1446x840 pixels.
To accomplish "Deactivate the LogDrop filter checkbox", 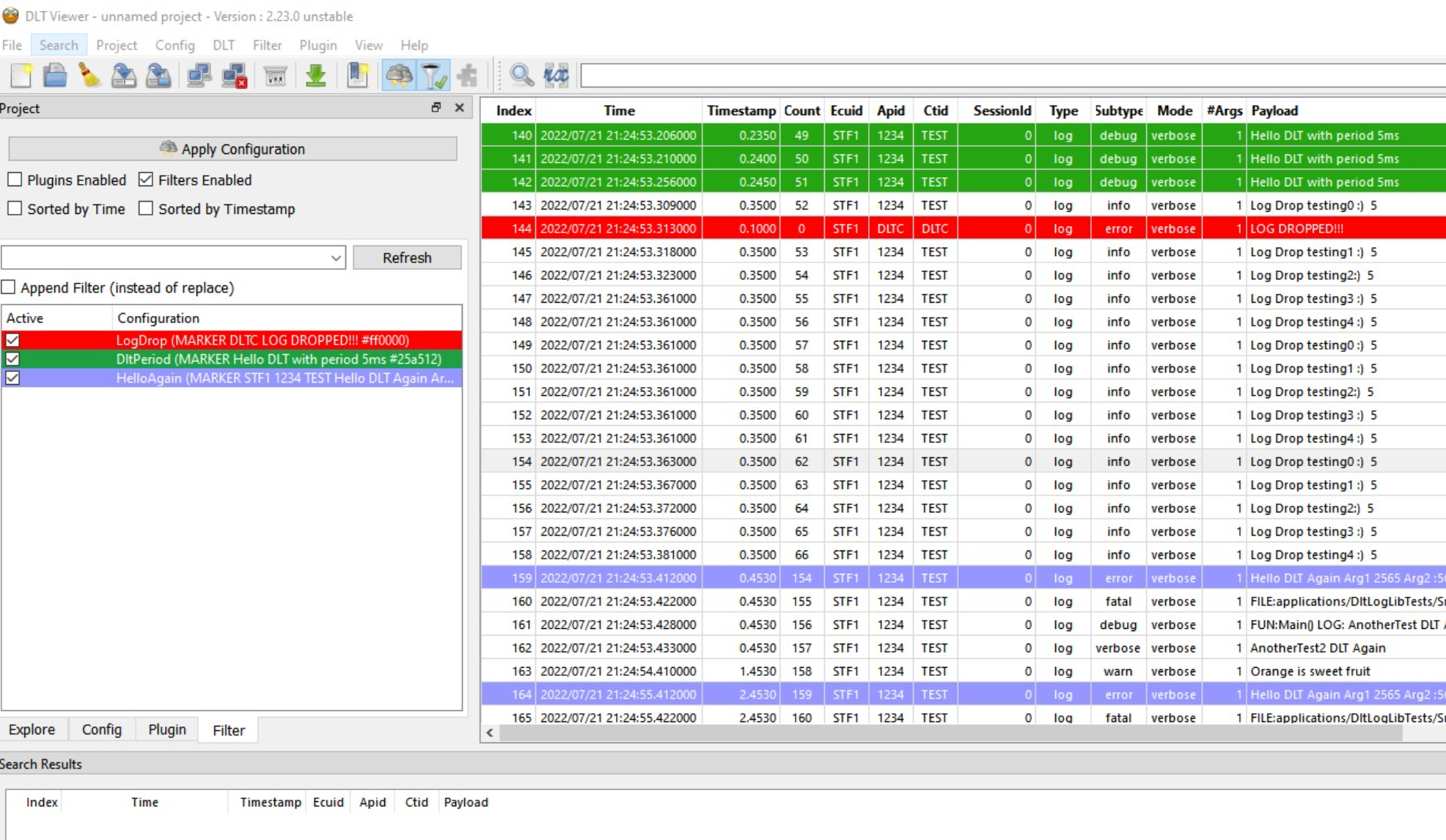I will click(12, 340).
